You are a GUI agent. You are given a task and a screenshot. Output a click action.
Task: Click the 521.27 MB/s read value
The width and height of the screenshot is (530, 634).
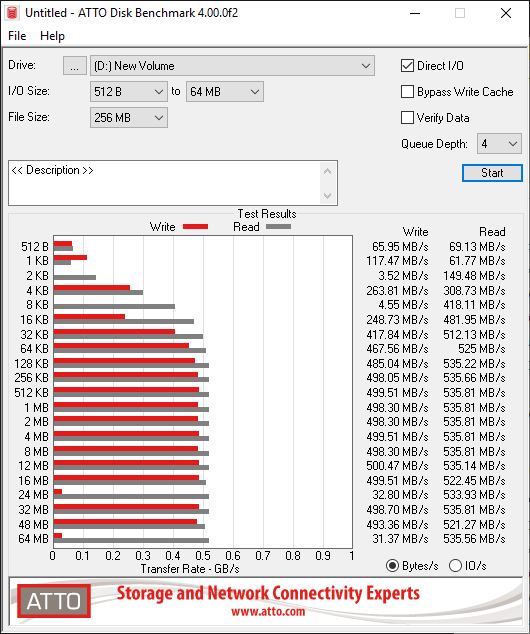tap(474, 524)
